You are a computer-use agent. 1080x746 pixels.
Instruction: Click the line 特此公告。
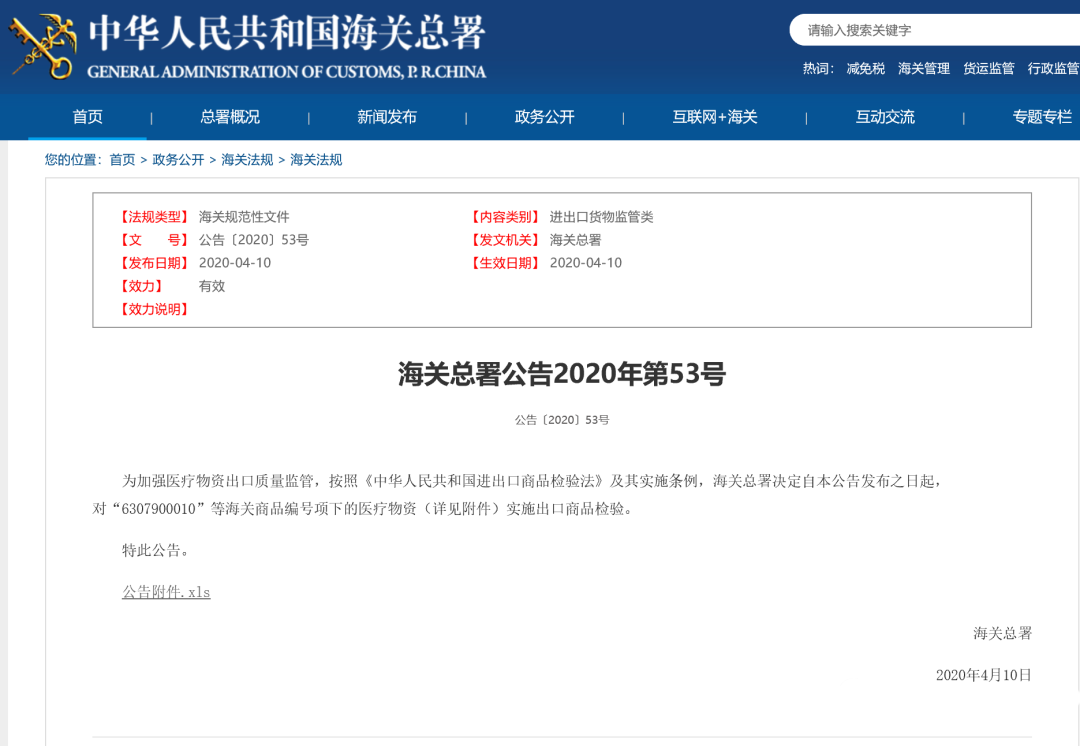pyautogui.click(x=156, y=550)
